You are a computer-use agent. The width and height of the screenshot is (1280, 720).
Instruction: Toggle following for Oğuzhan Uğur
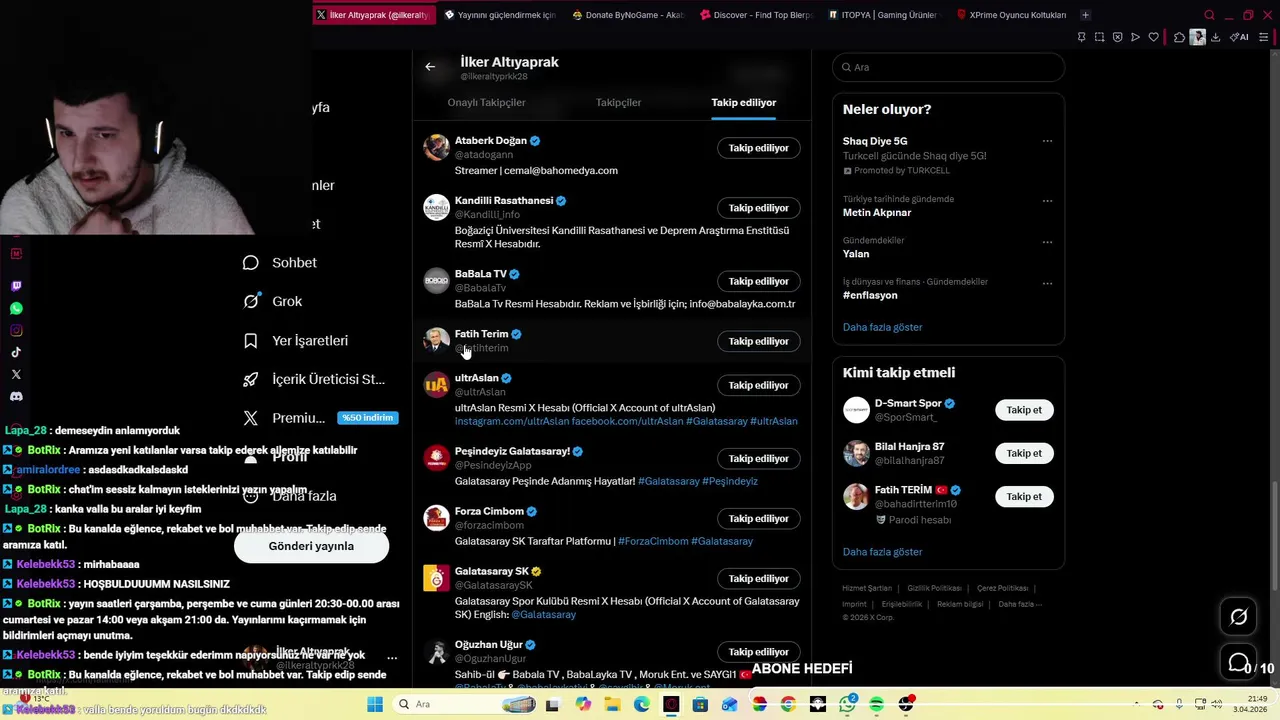click(x=758, y=652)
